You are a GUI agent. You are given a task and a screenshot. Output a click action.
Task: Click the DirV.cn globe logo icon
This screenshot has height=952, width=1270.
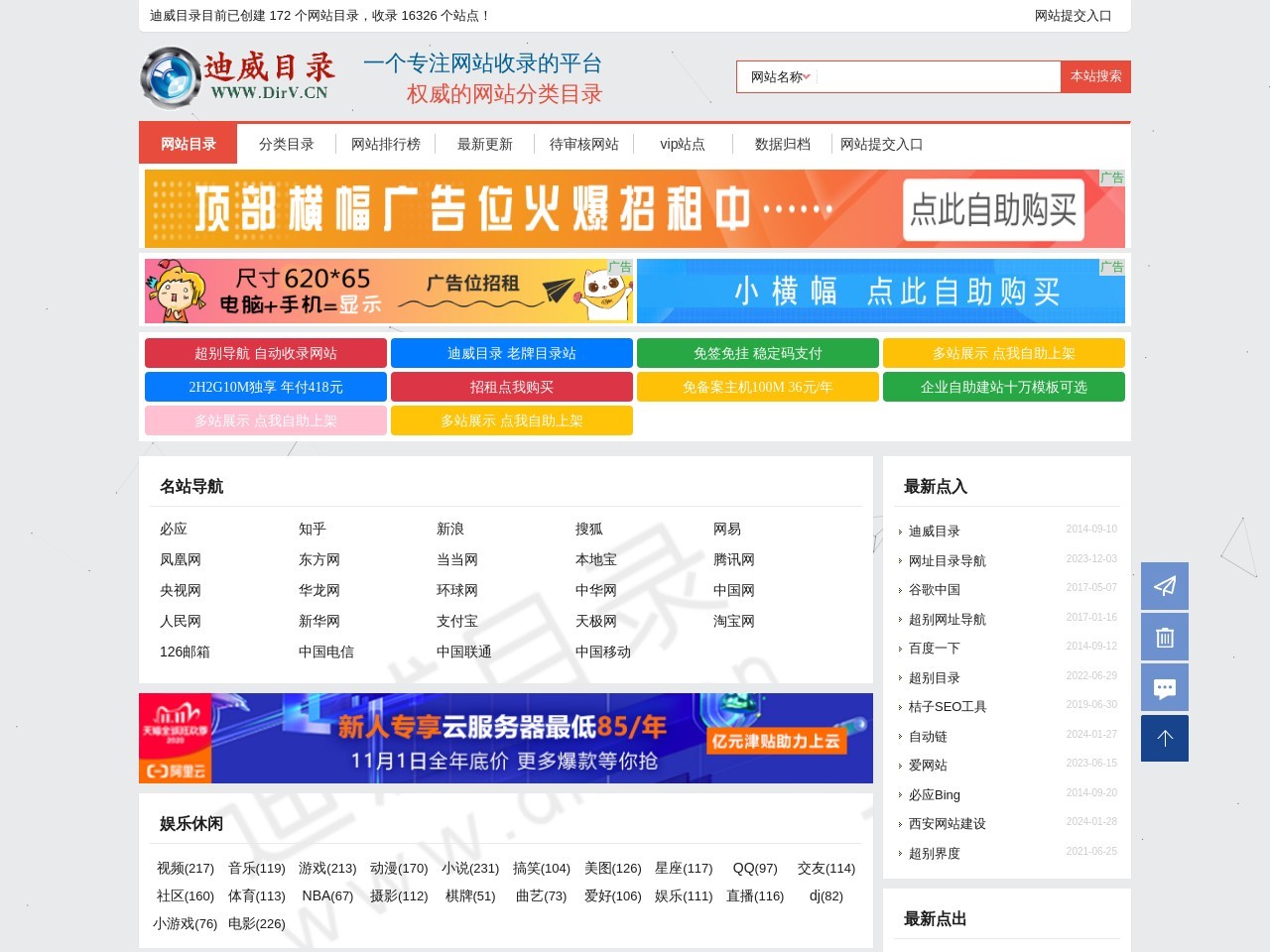coord(174,78)
